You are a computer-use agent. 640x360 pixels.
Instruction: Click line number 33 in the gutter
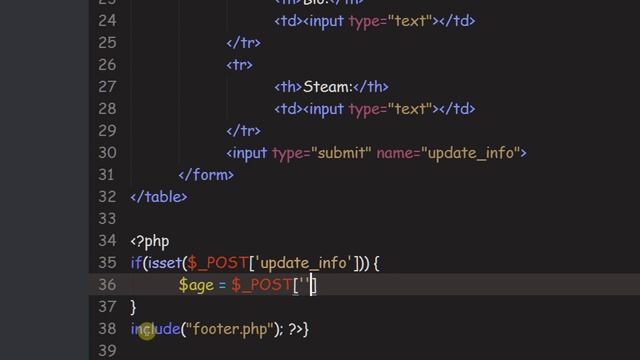click(x=107, y=219)
